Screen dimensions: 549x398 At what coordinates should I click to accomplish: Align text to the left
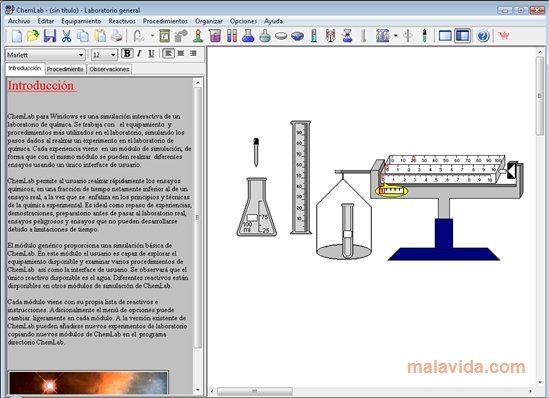click(168, 54)
